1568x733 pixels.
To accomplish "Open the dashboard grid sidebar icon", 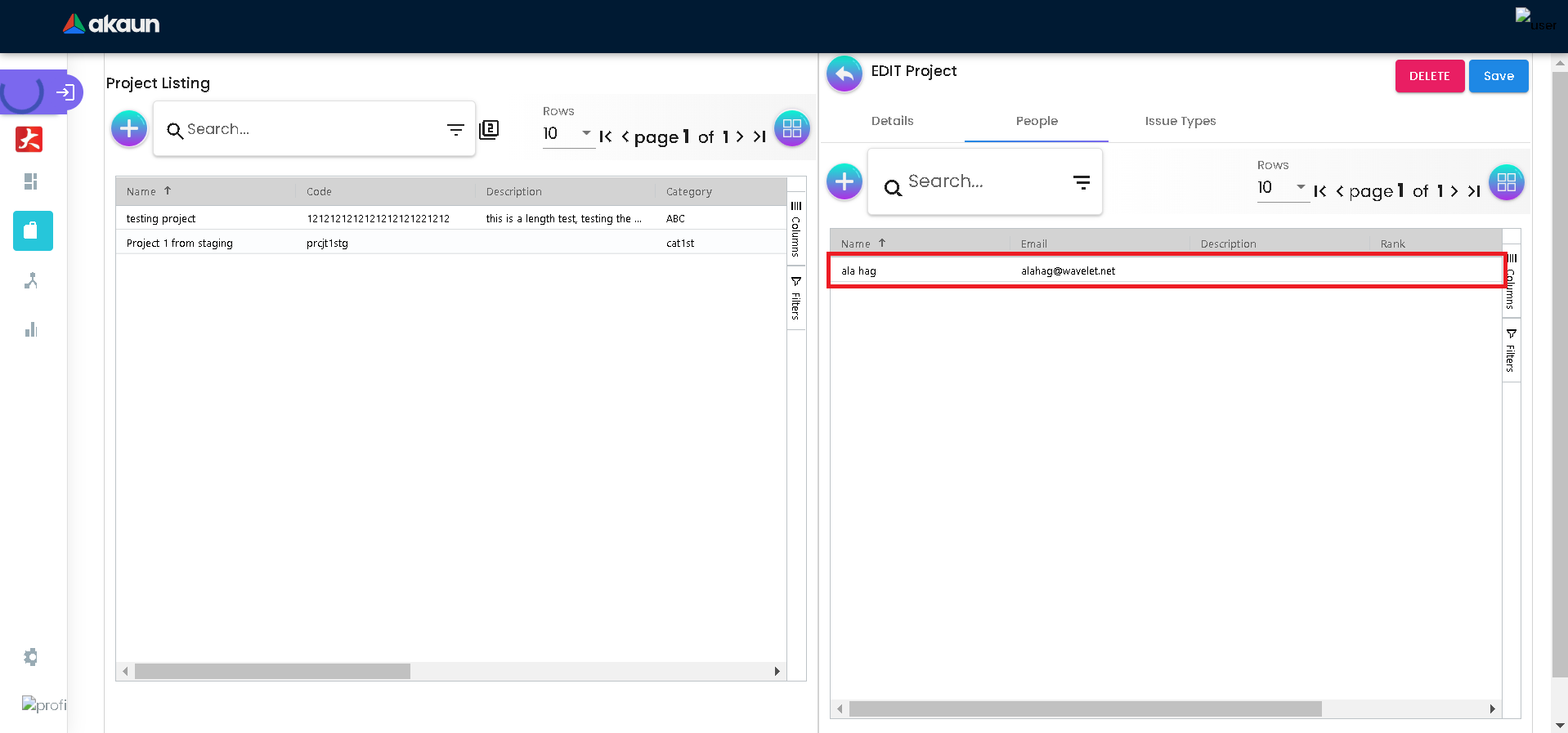I will (31, 181).
